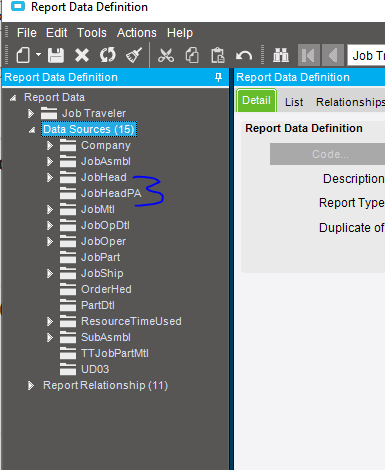Select the SubAsmbl tree item
Viewport: 385px width, 470px height.
tap(106, 337)
